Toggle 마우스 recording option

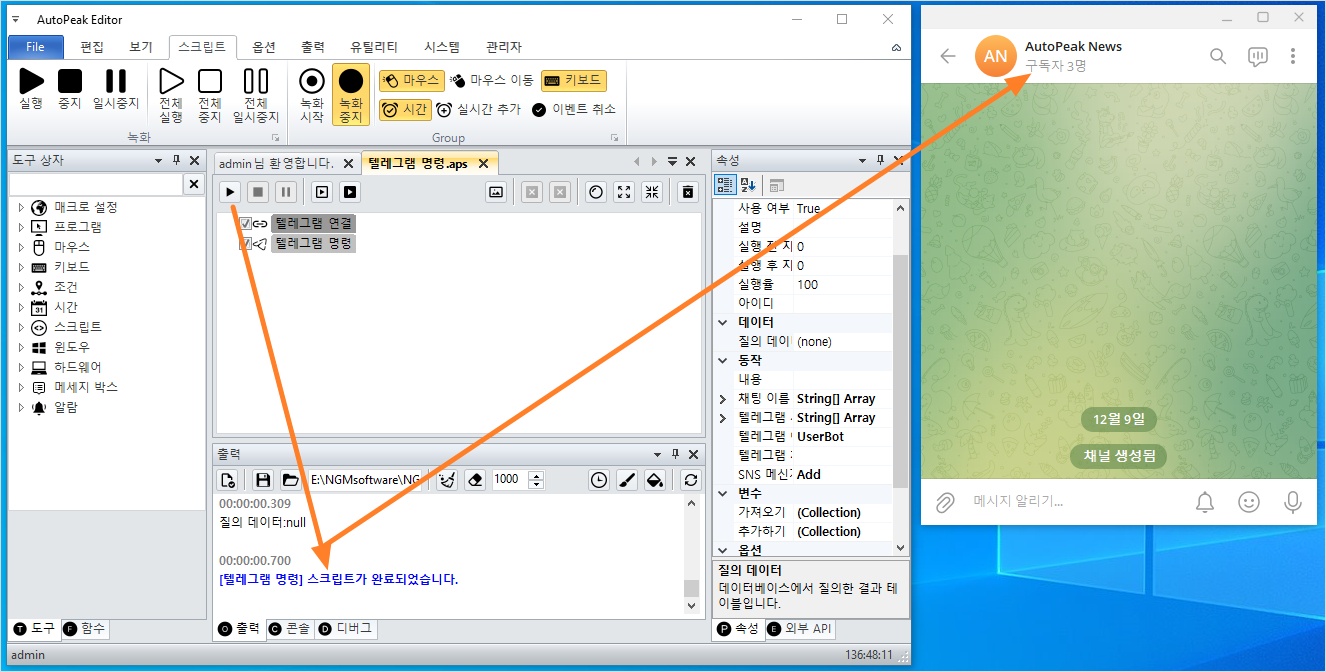[x=411, y=80]
